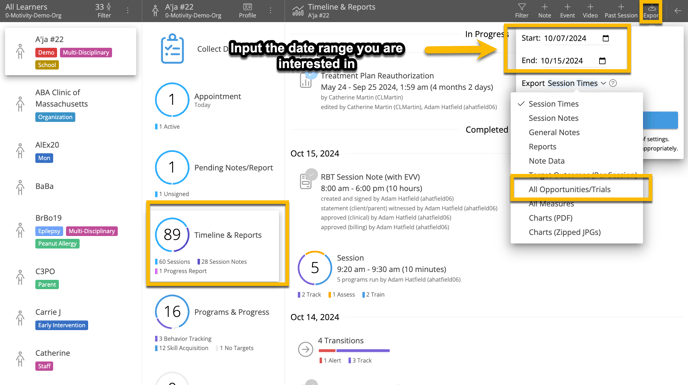Add a Note from the top toolbar
This screenshot has width=688, height=385.
(x=545, y=11)
